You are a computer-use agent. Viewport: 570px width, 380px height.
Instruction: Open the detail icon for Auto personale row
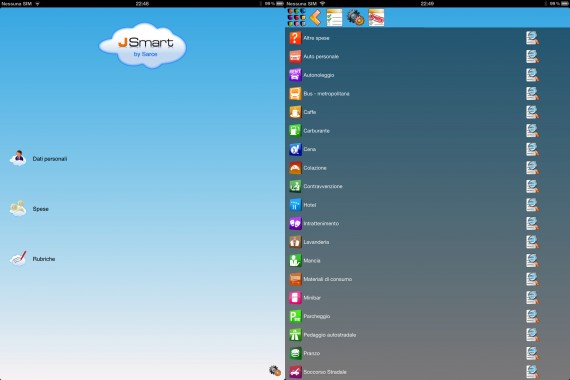(x=532, y=56)
